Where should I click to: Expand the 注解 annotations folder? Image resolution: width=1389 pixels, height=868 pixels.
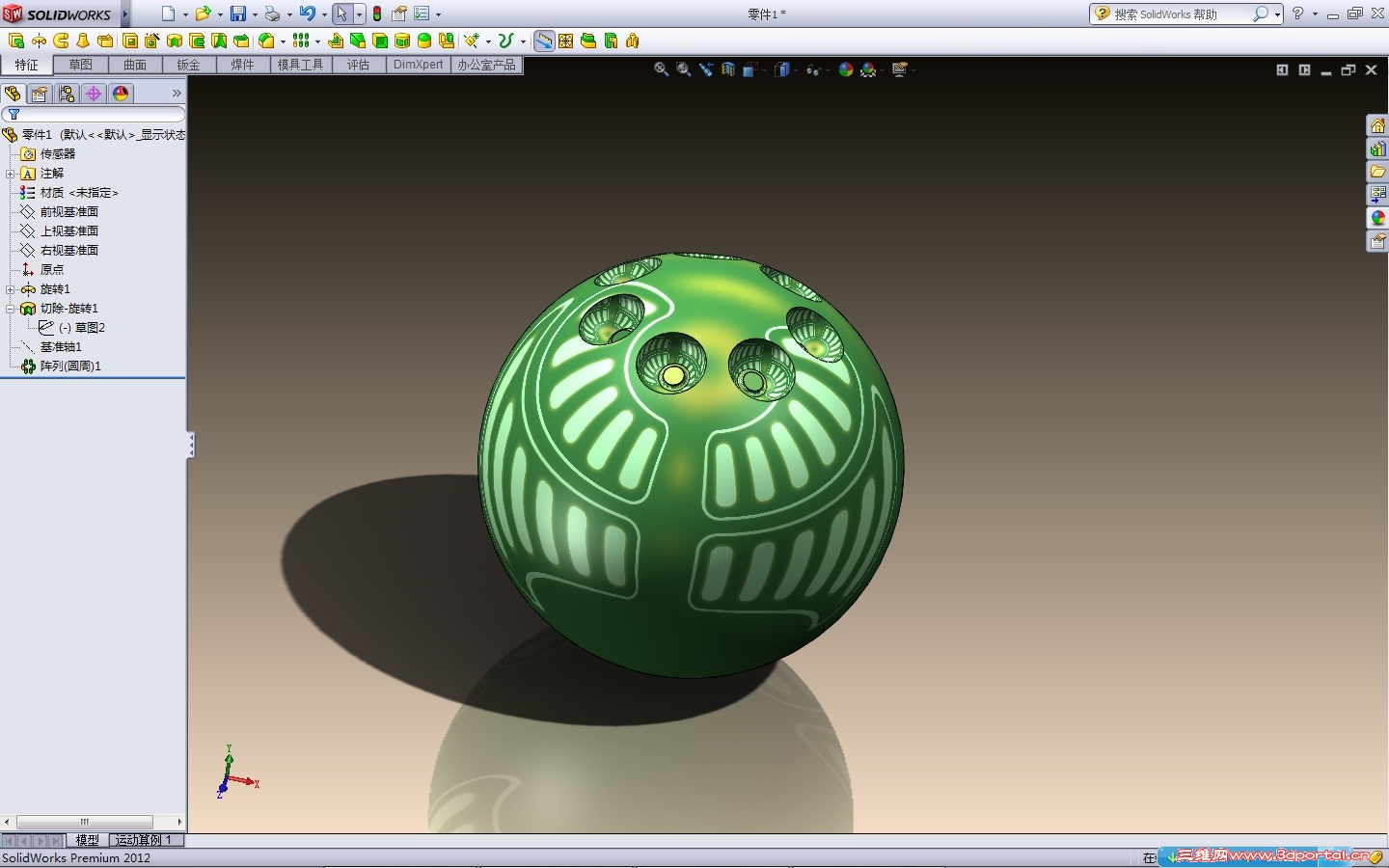(10, 174)
